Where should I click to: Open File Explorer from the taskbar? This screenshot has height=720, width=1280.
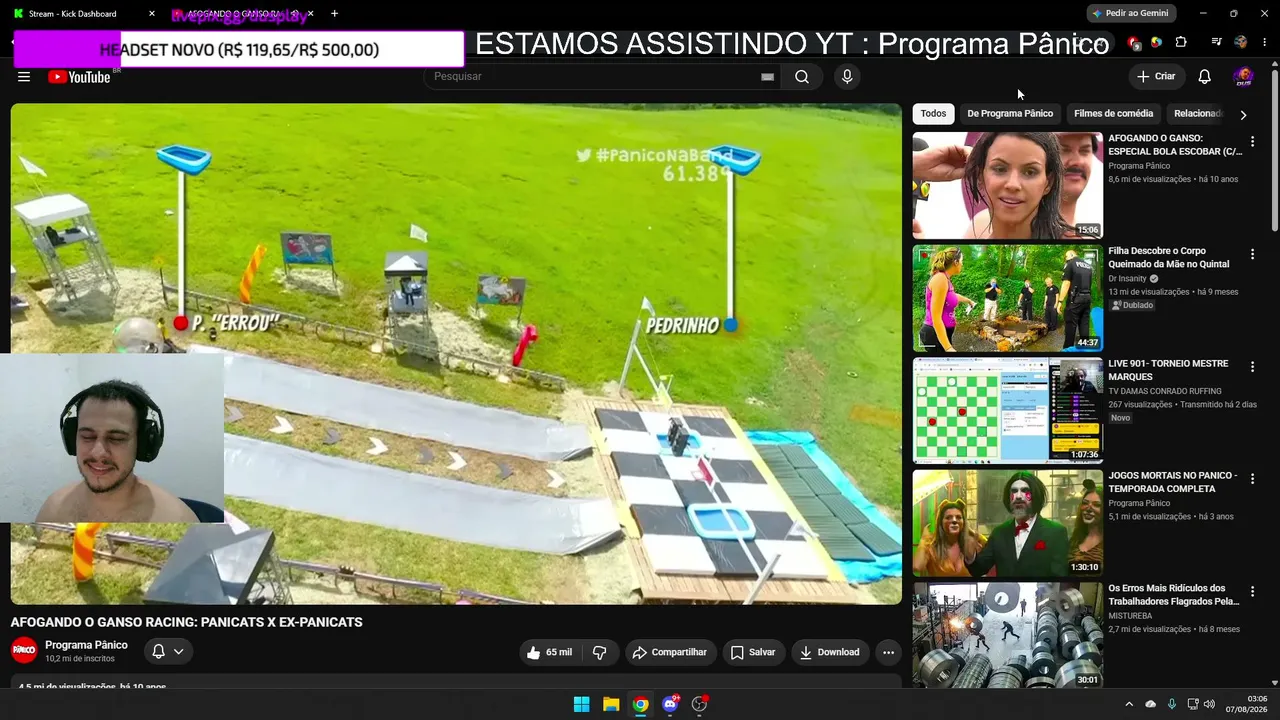(x=611, y=704)
